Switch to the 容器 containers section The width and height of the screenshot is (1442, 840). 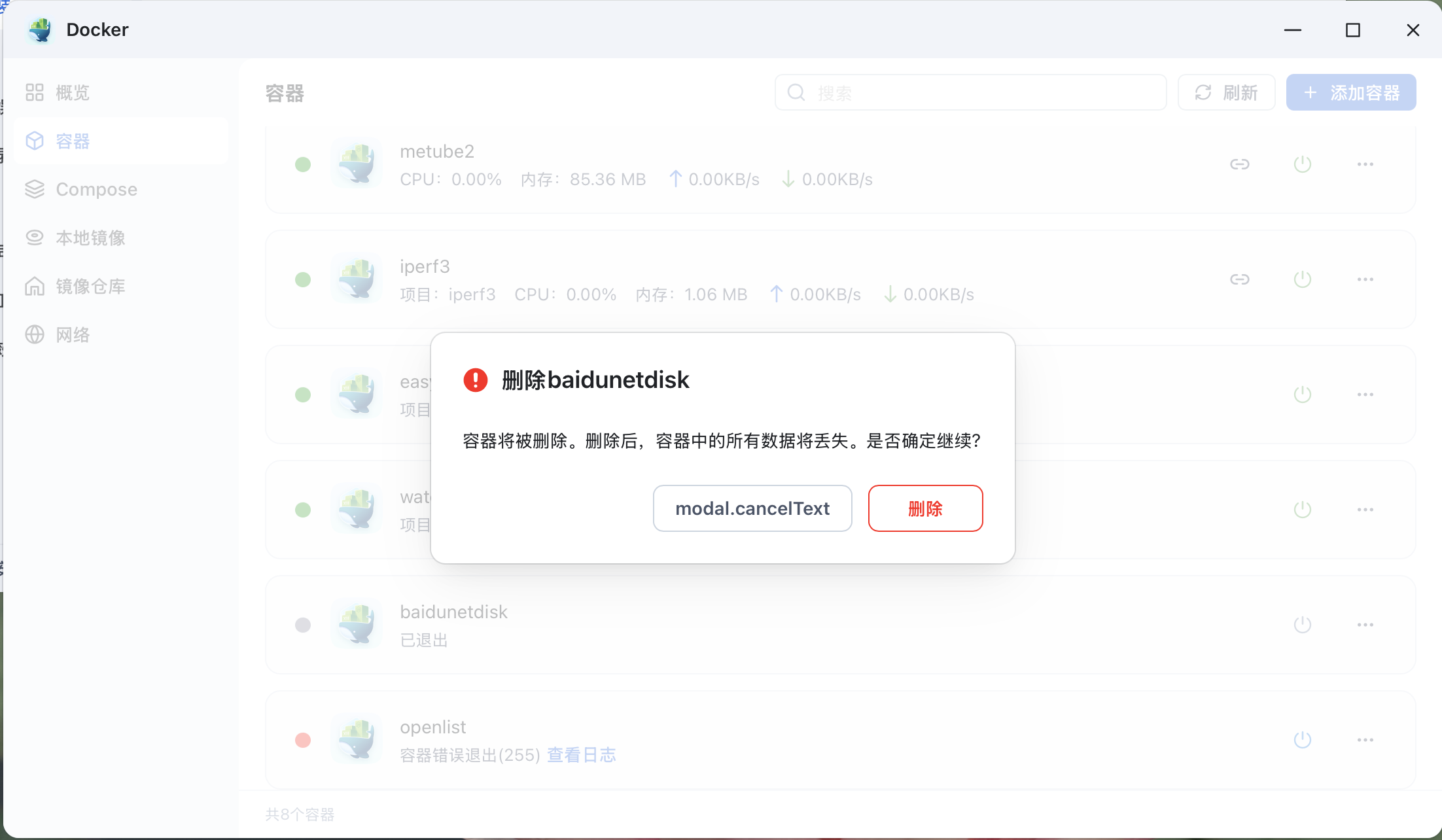tap(72, 141)
